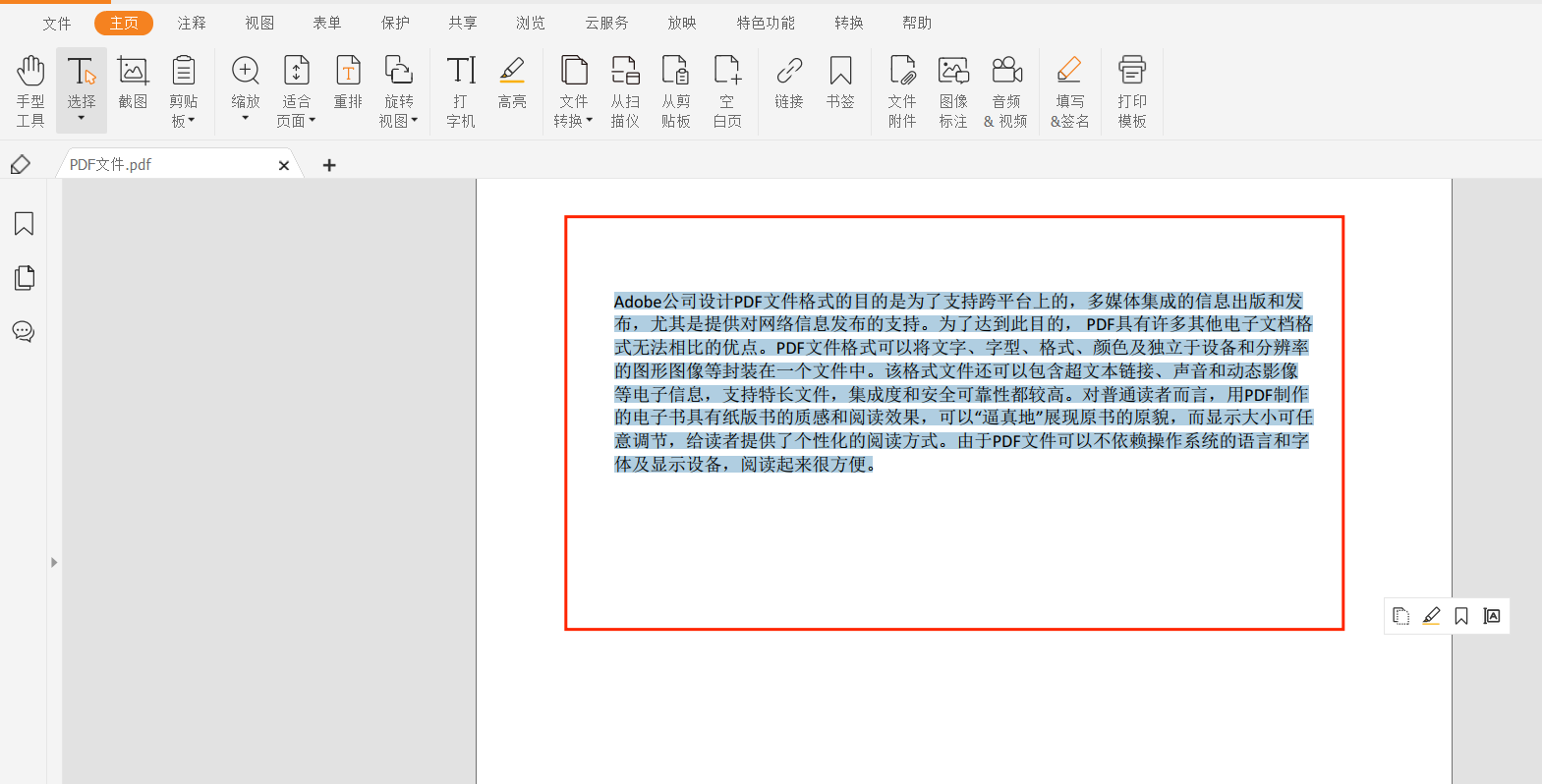Image resolution: width=1542 pixels, height=784 pixels.
Task: Open the Rotate View (旋转视图) dropdown
Action: 414,121
